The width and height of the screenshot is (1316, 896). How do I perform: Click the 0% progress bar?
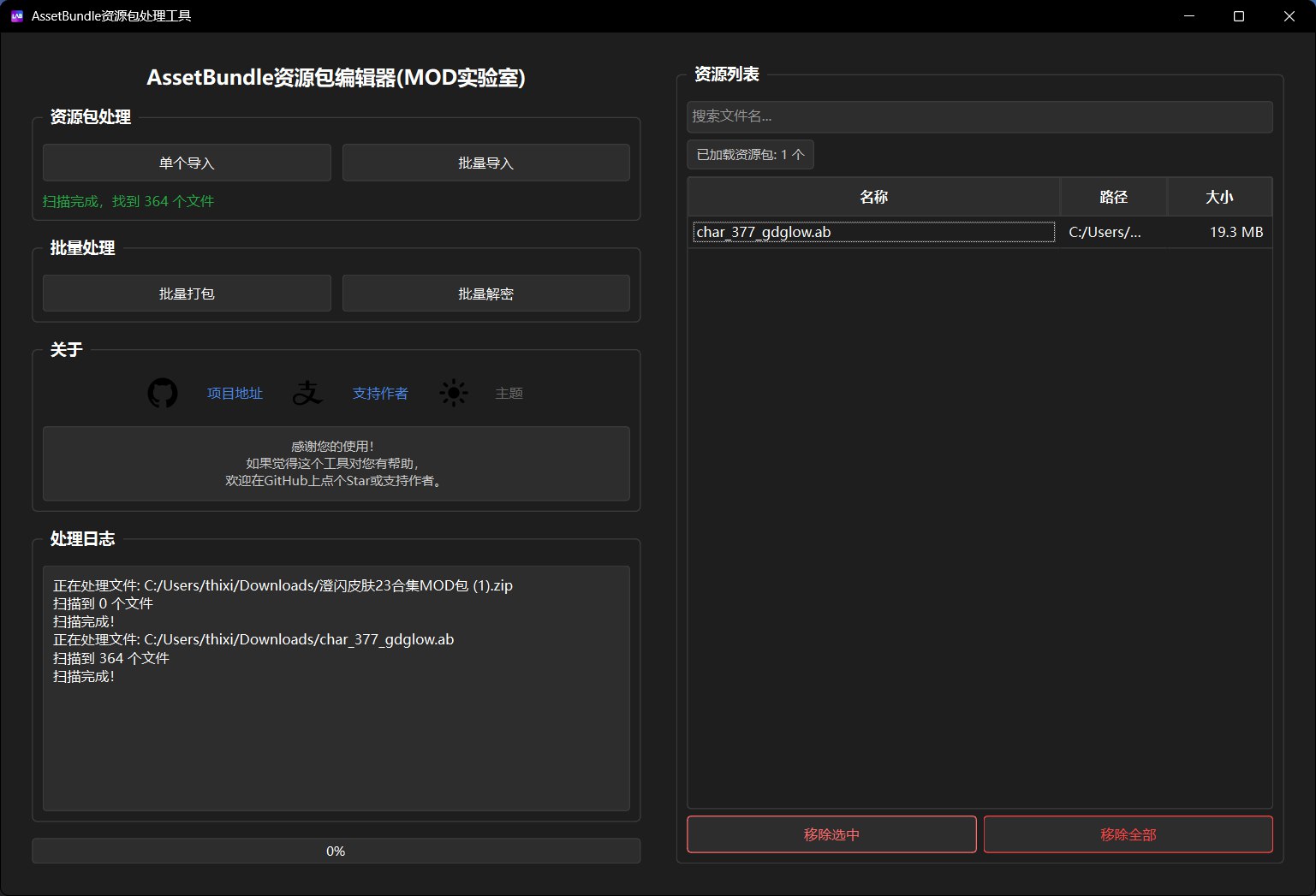(x=336, y=850)
